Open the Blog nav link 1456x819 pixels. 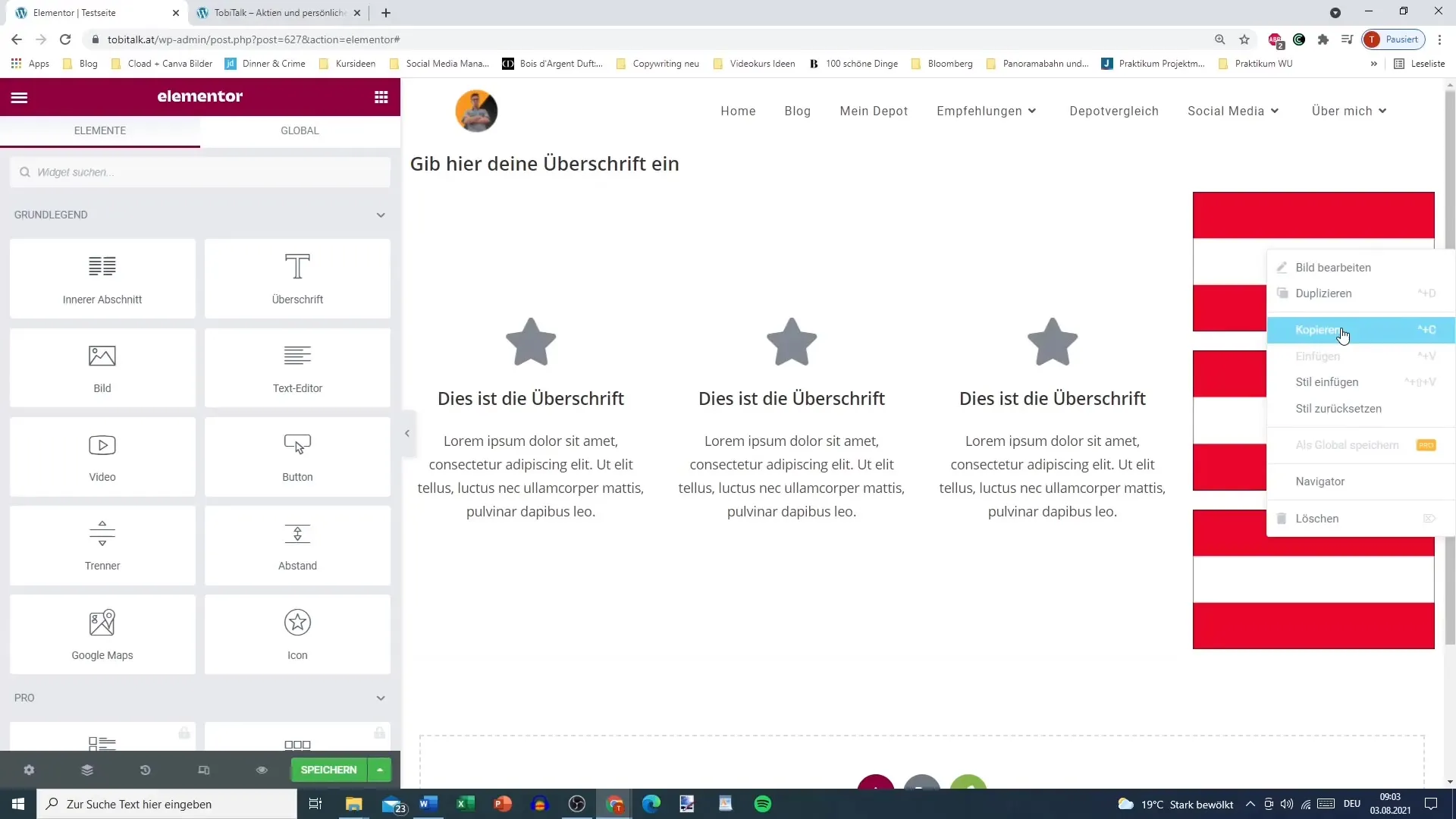(797, 111)
